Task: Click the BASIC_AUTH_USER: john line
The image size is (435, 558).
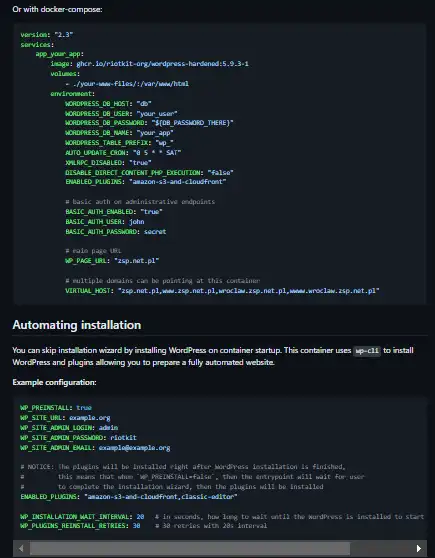Action: (105, 222)
